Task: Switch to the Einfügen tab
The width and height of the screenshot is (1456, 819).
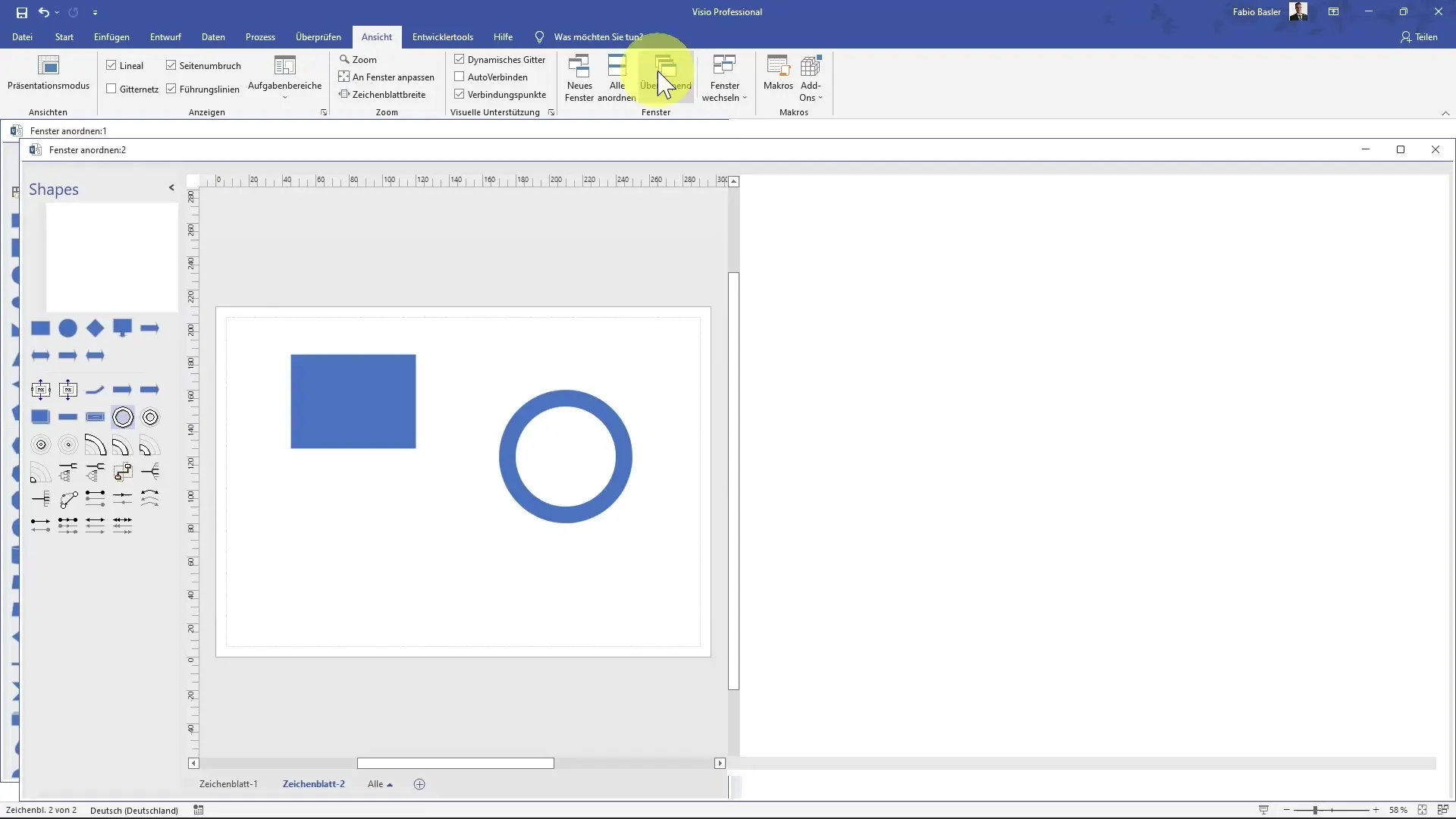Action: 111,36
